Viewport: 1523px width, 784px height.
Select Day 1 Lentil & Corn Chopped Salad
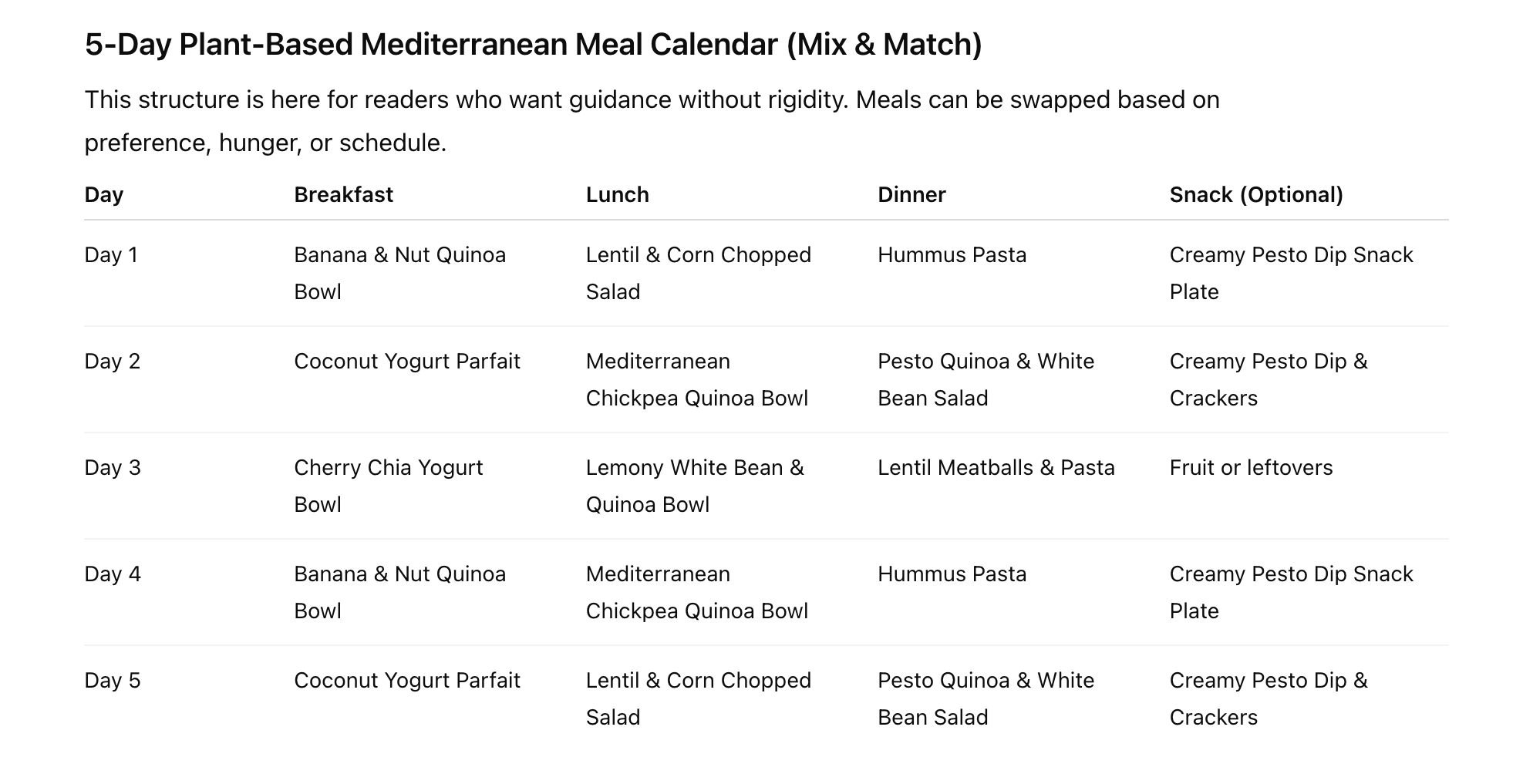pos(699,273)
